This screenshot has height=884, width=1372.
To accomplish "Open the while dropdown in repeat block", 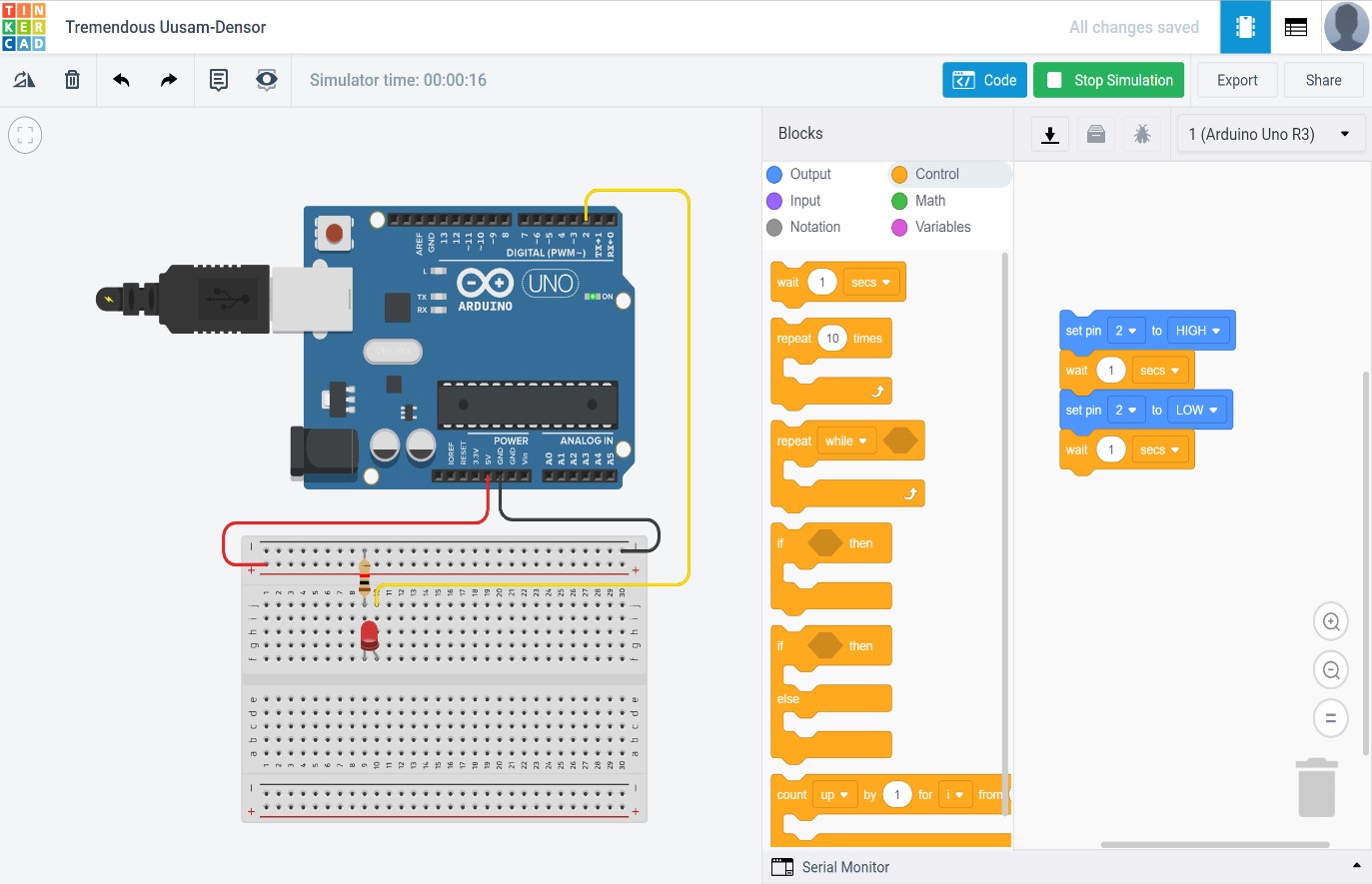I will coord(845,441).
